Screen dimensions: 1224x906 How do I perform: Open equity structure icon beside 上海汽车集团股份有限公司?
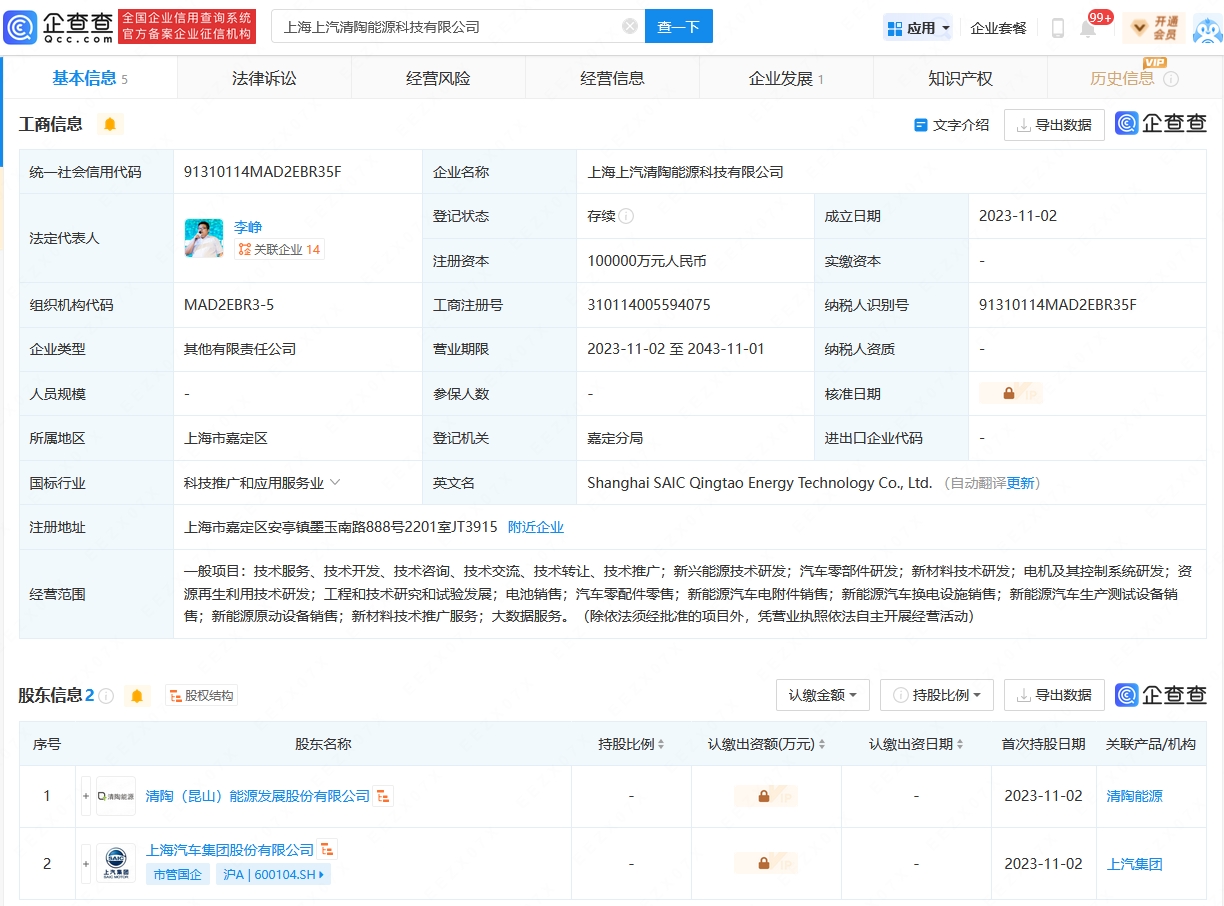tap(328, 850)
